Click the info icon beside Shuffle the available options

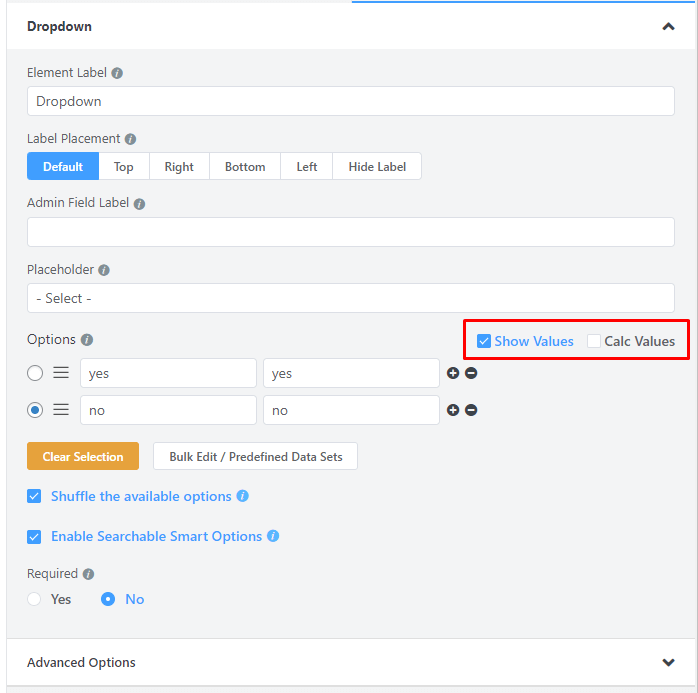point(242,496)
